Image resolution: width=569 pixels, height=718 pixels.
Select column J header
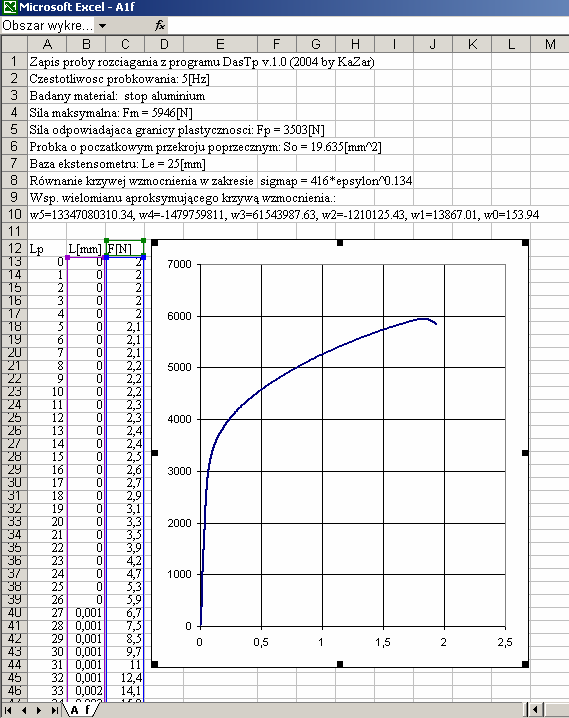coord(433,44)
